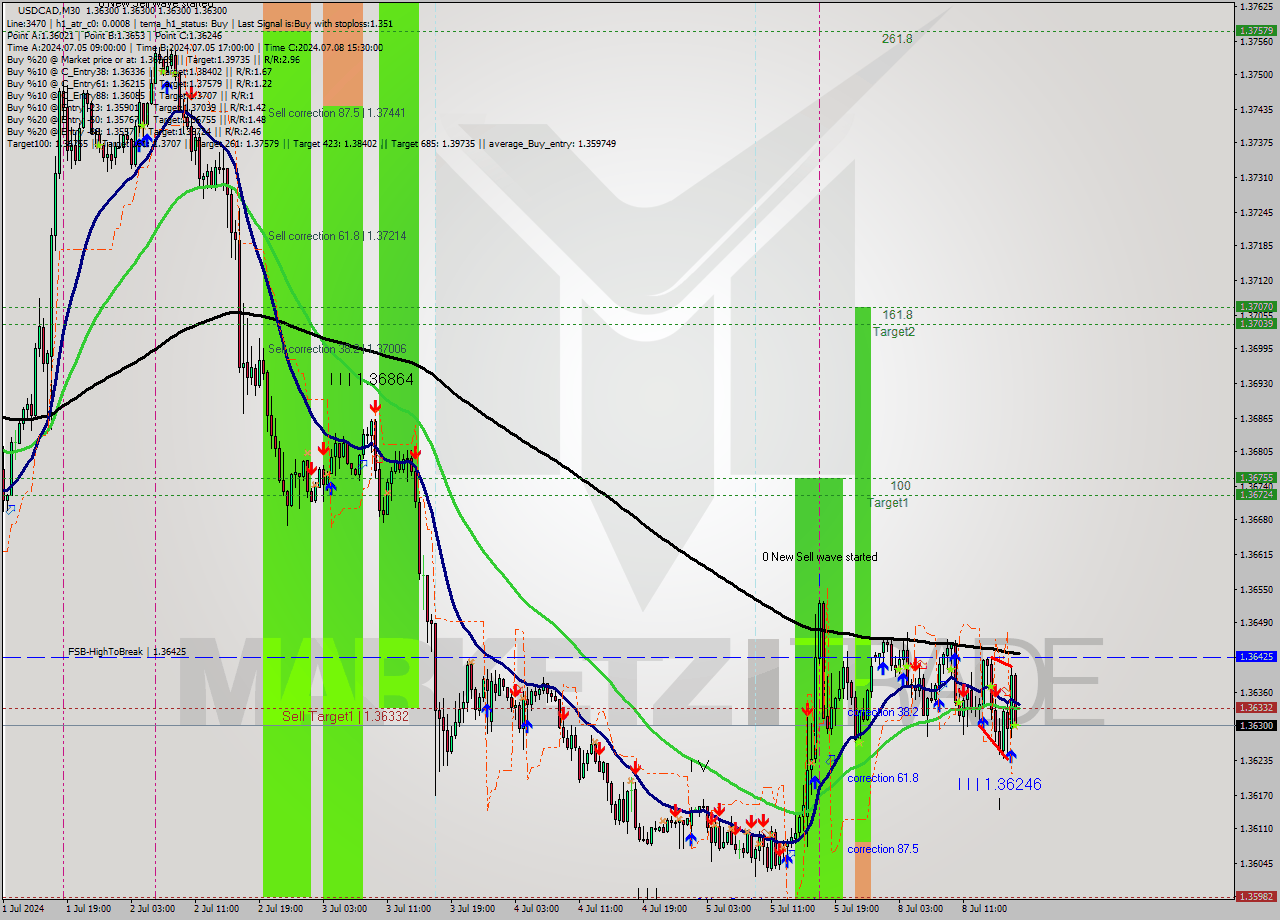Click the 1.36615 price scale value
The height and width of the screenshot is (920, 1280).
(x=1256, y=554)
